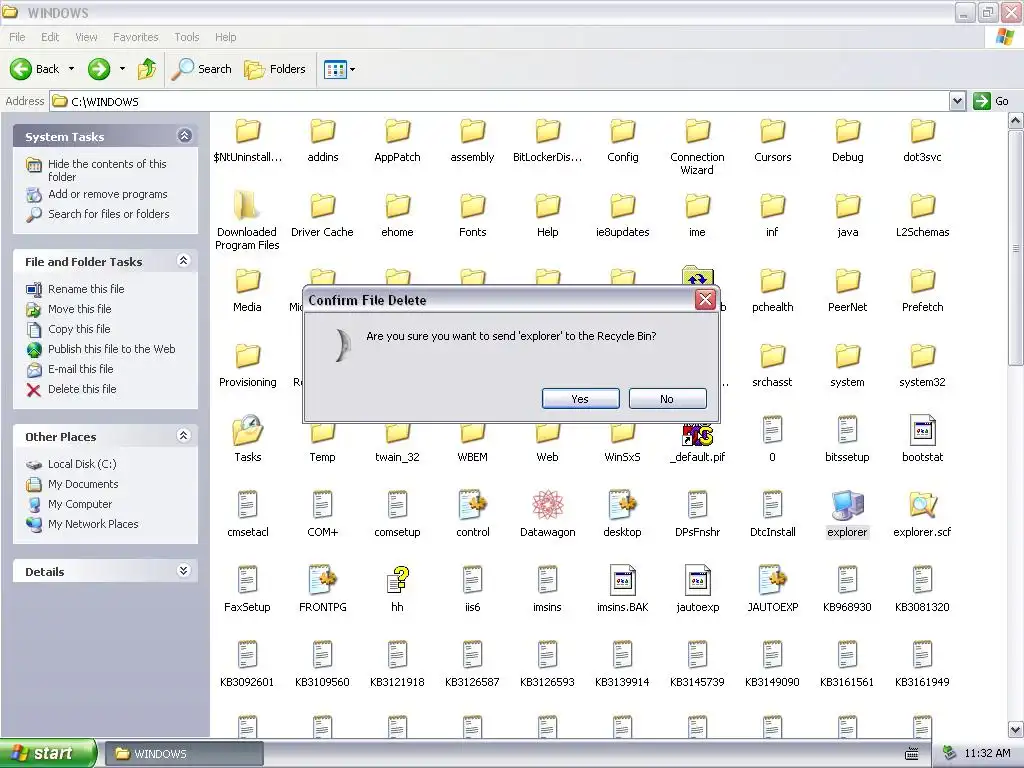This screenshot has height=768, width=1024.
Task: Click No in Confirm File Delete dialog
Action: tap(667, 398)
